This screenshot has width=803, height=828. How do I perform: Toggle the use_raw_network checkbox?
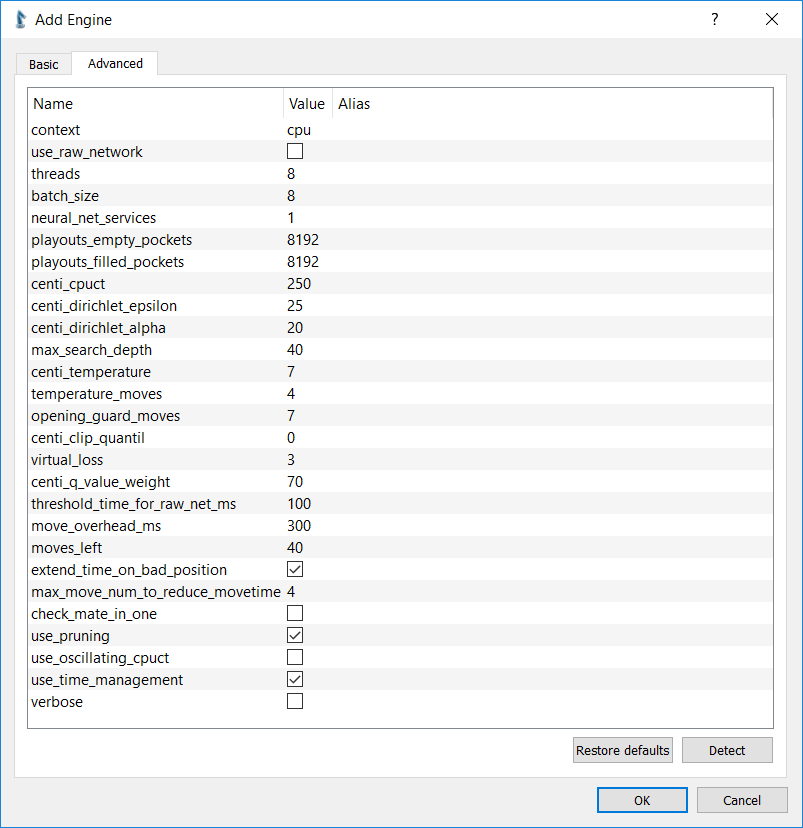click(x=295, y=152)
